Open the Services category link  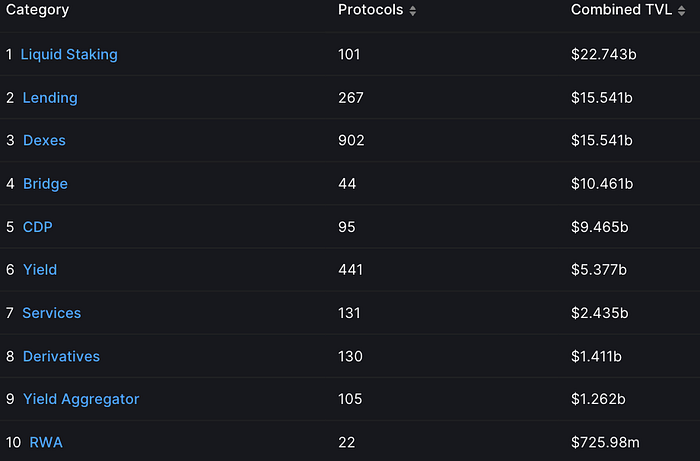pos(52,313)
